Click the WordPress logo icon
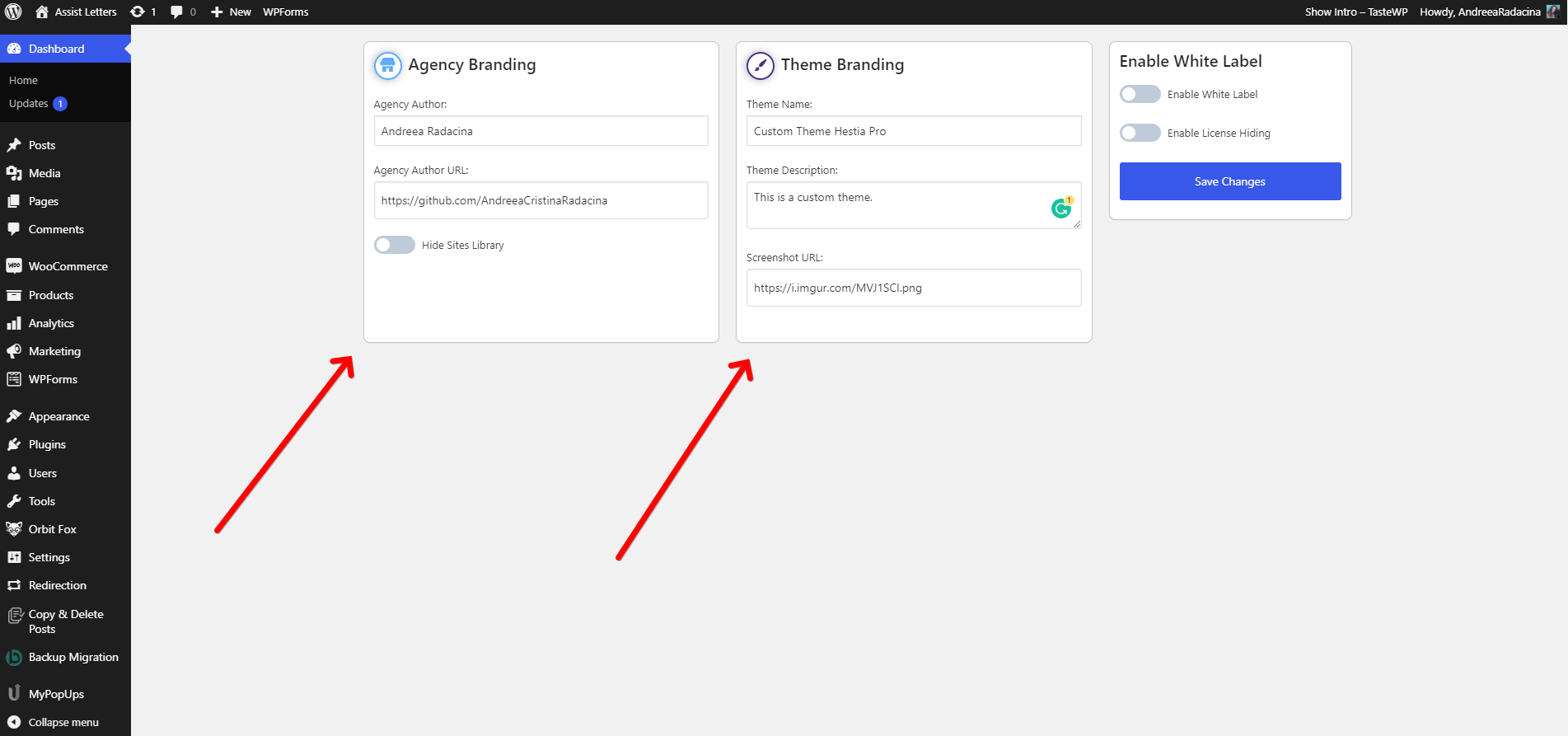The image size is (1568, 736). 13,12
